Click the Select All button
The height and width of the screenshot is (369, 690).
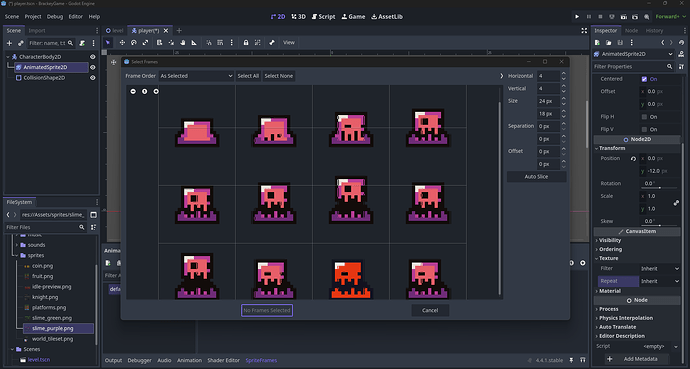tap(248, 76)
